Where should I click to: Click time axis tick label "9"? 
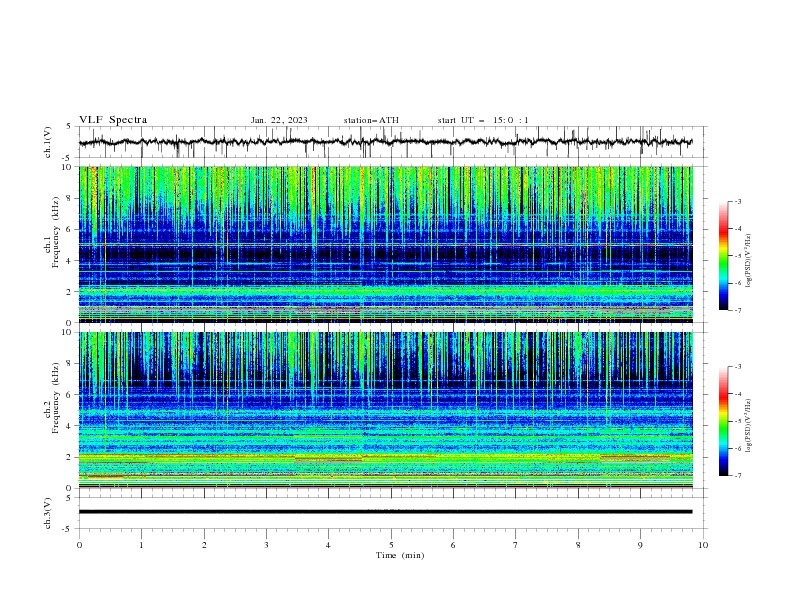tap(640, 545)
